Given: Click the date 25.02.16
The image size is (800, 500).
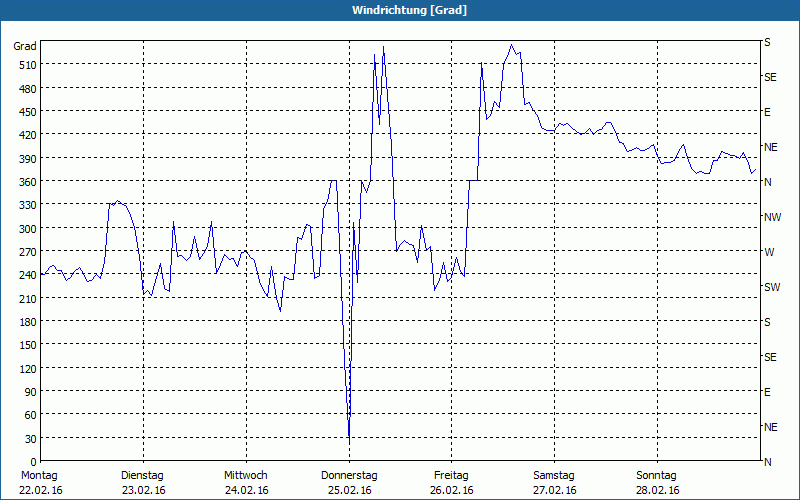Looking at the screenshot, I should [x=349, y=490].
